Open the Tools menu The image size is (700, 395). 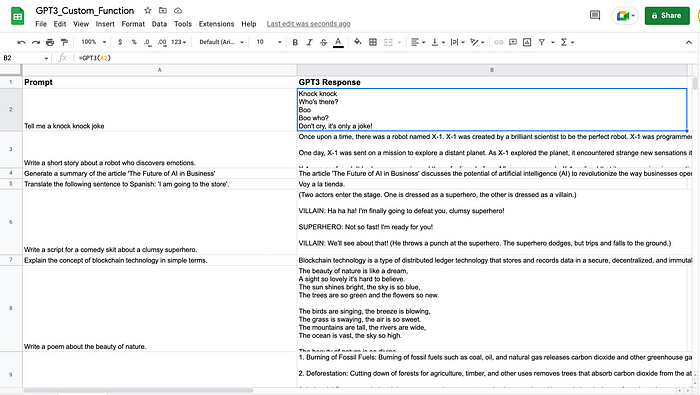tap(183, 24)
